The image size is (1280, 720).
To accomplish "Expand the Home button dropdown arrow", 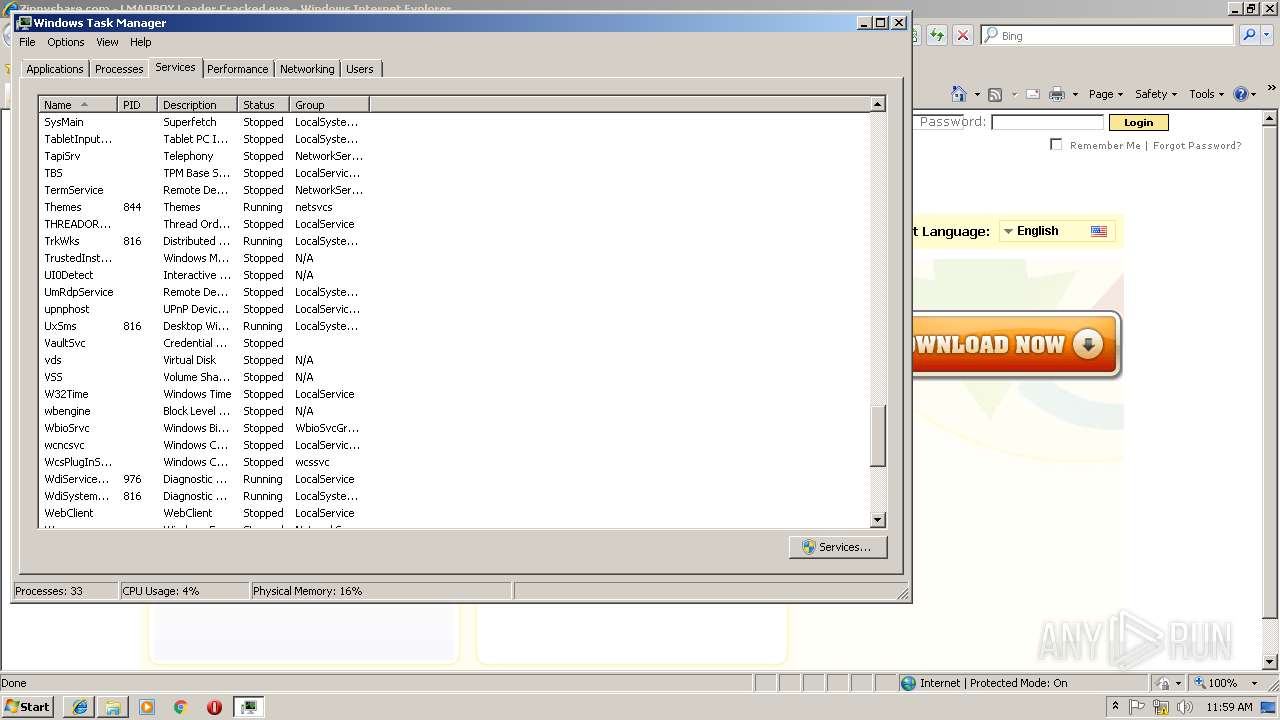I will pyautogui.click(x=977, y=95).
